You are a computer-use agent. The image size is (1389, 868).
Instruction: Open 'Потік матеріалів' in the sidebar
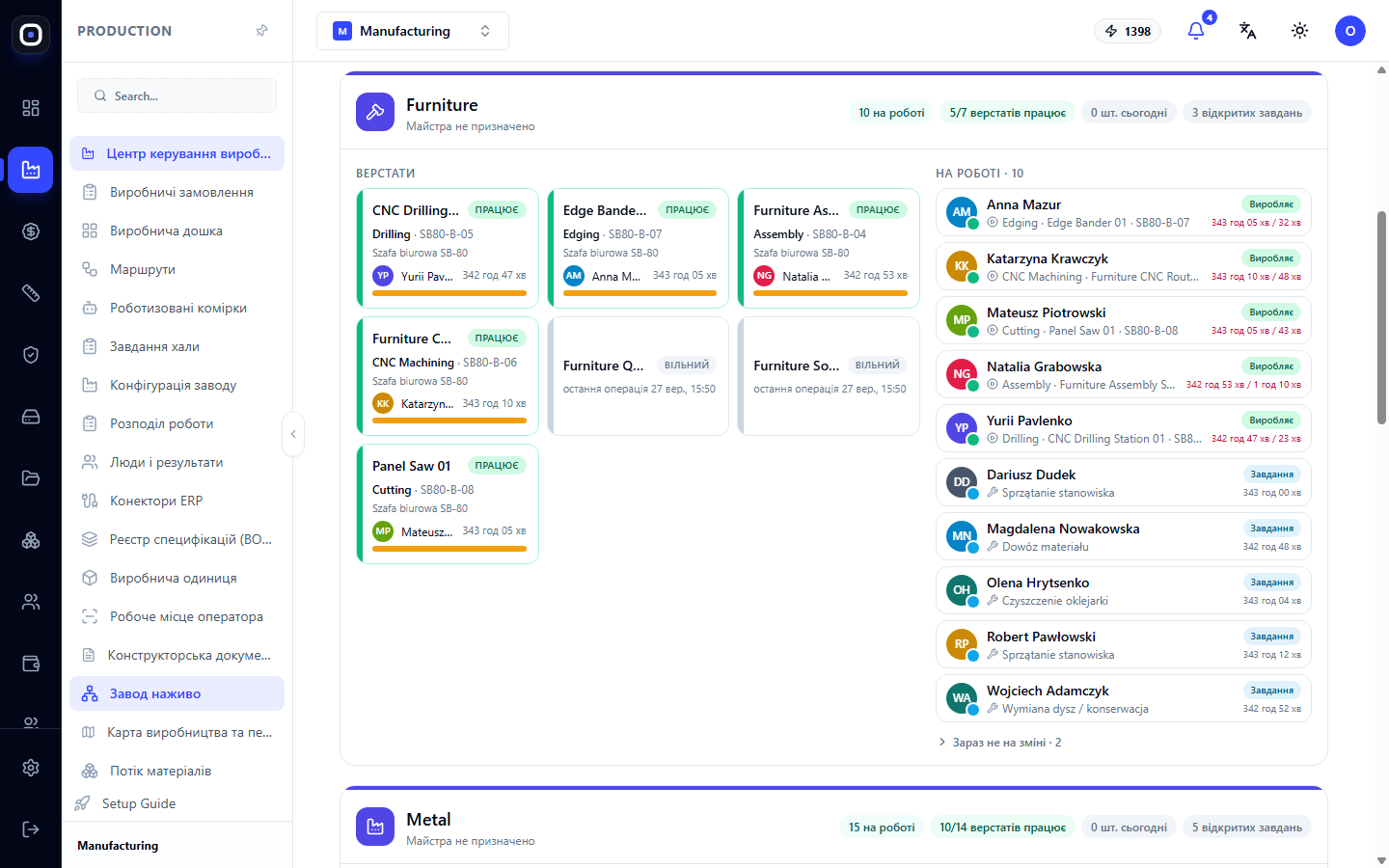[177, 771]
